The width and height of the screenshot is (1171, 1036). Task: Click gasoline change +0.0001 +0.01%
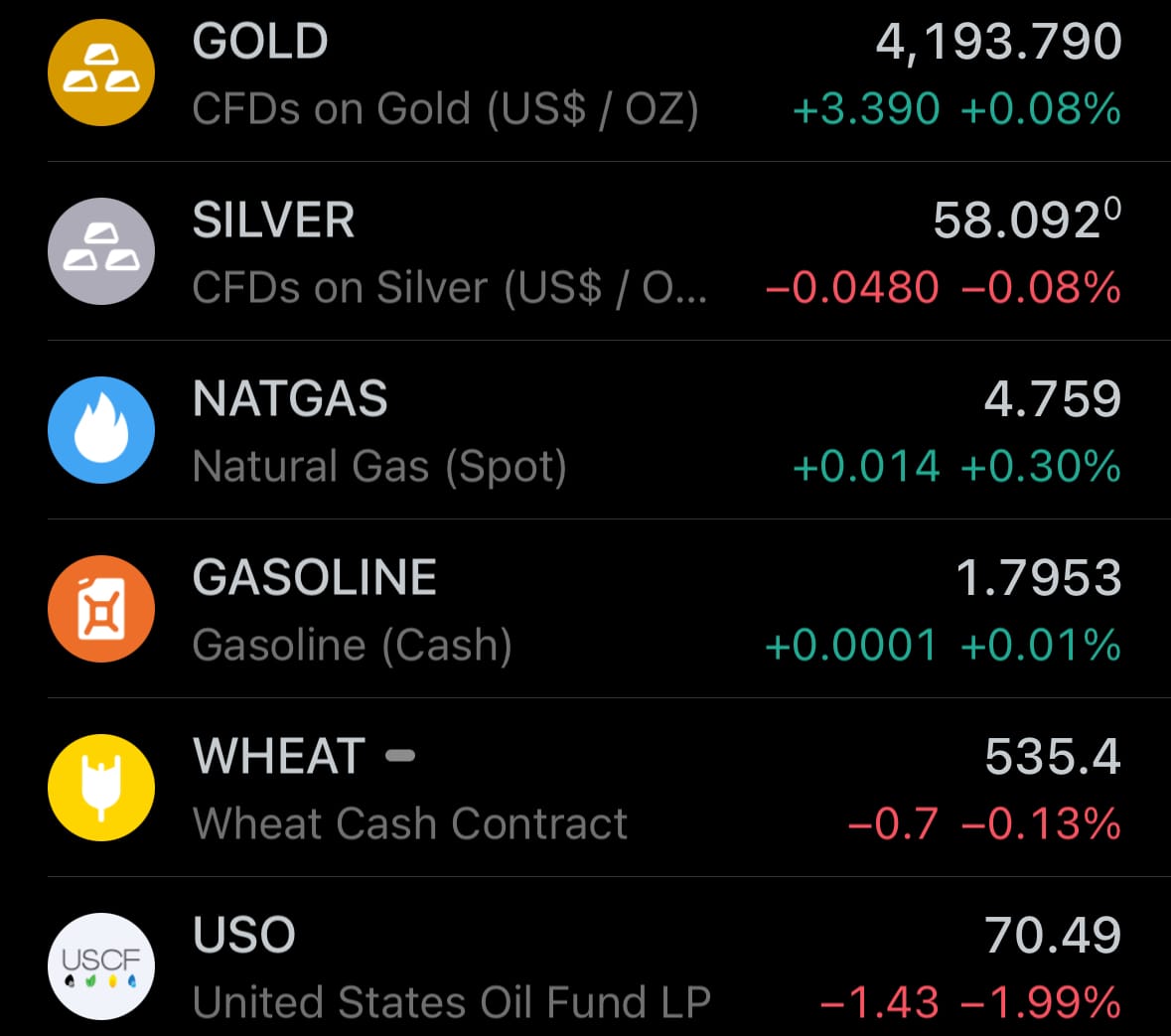tap(943, 646)
